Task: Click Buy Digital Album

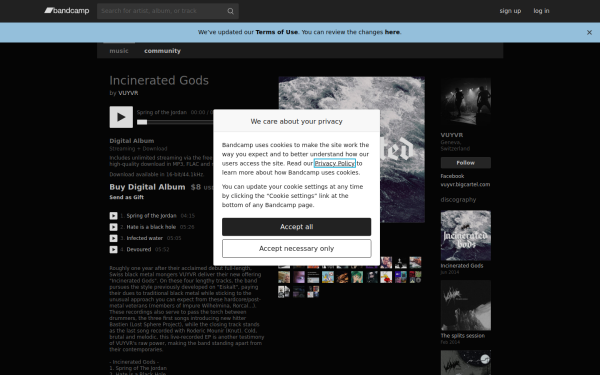Action: point(147,187)
